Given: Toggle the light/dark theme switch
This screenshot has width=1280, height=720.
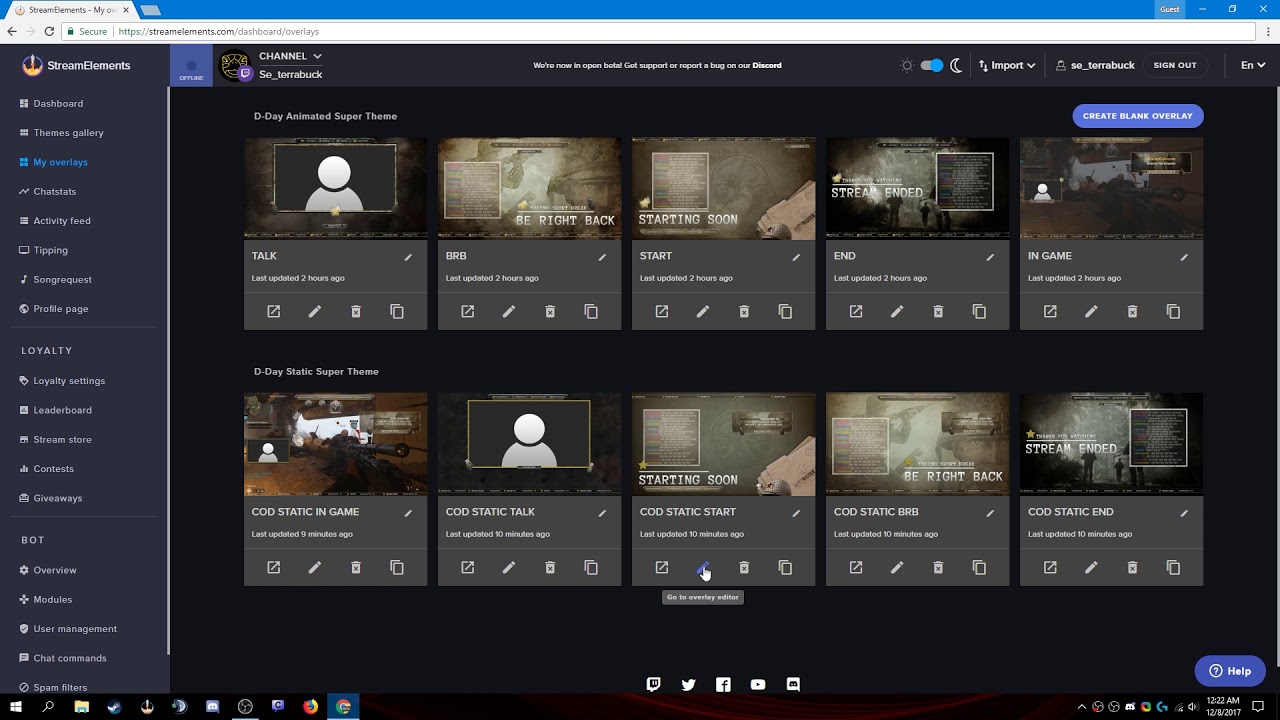Looking at the screenshot, I should pyautogui.click(x=931, y=65).
